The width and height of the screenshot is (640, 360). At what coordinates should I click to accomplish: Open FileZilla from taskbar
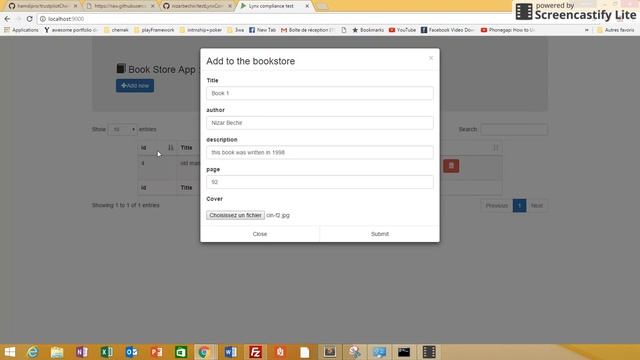[x=255, y=352]
